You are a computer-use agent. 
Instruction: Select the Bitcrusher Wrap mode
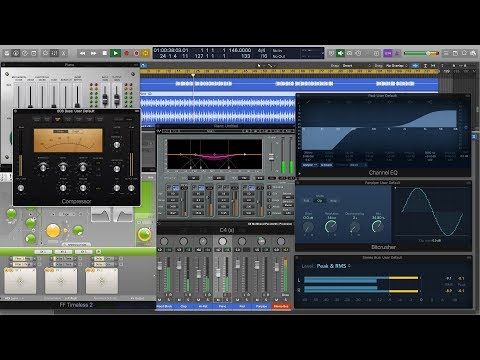[333, 201]
